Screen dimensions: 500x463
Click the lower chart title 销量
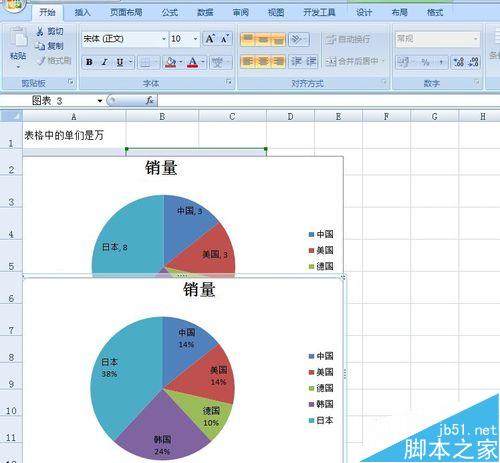(x=199, y=289)
